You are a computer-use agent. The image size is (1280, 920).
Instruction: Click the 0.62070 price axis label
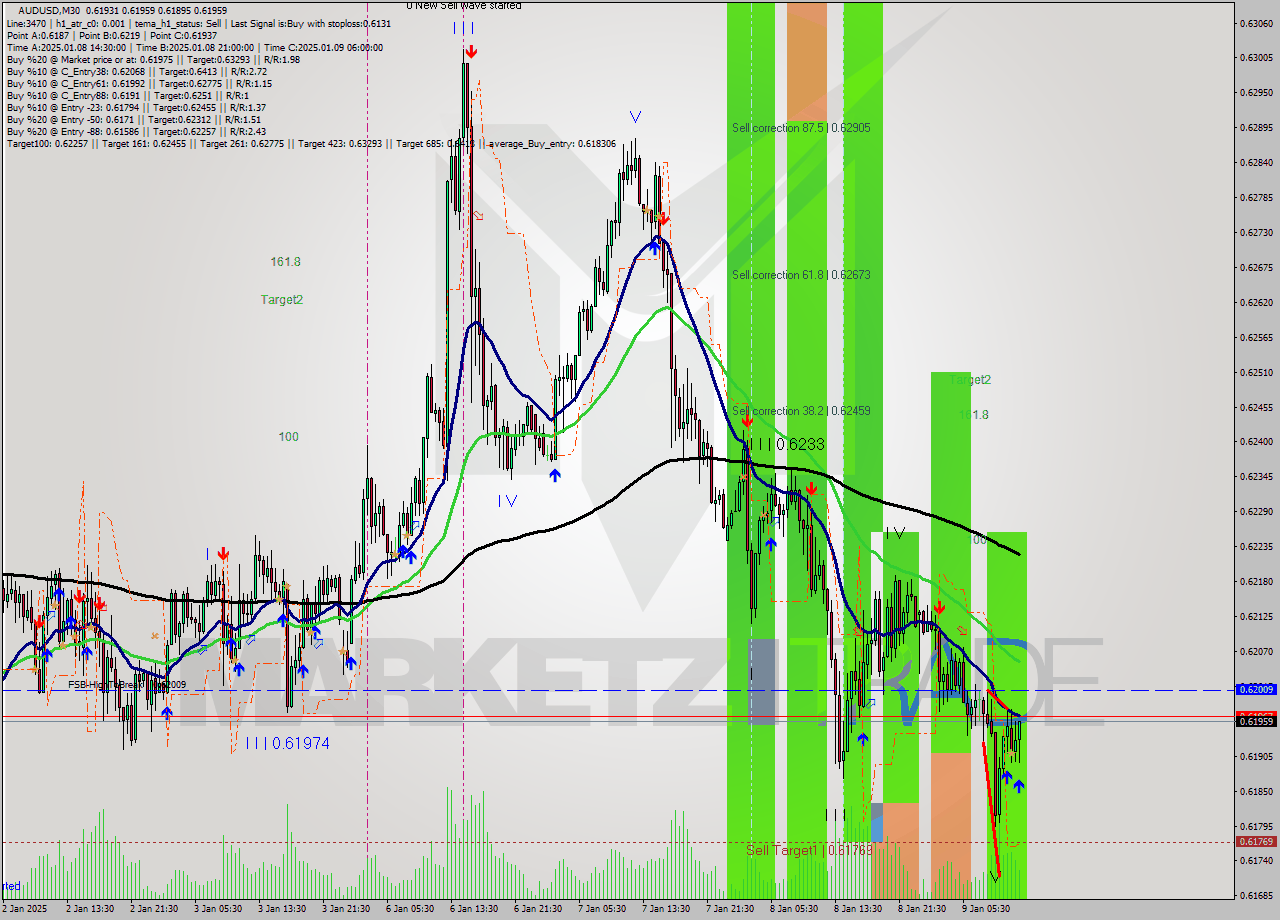pyautogui.click(x=1257, y=651)
